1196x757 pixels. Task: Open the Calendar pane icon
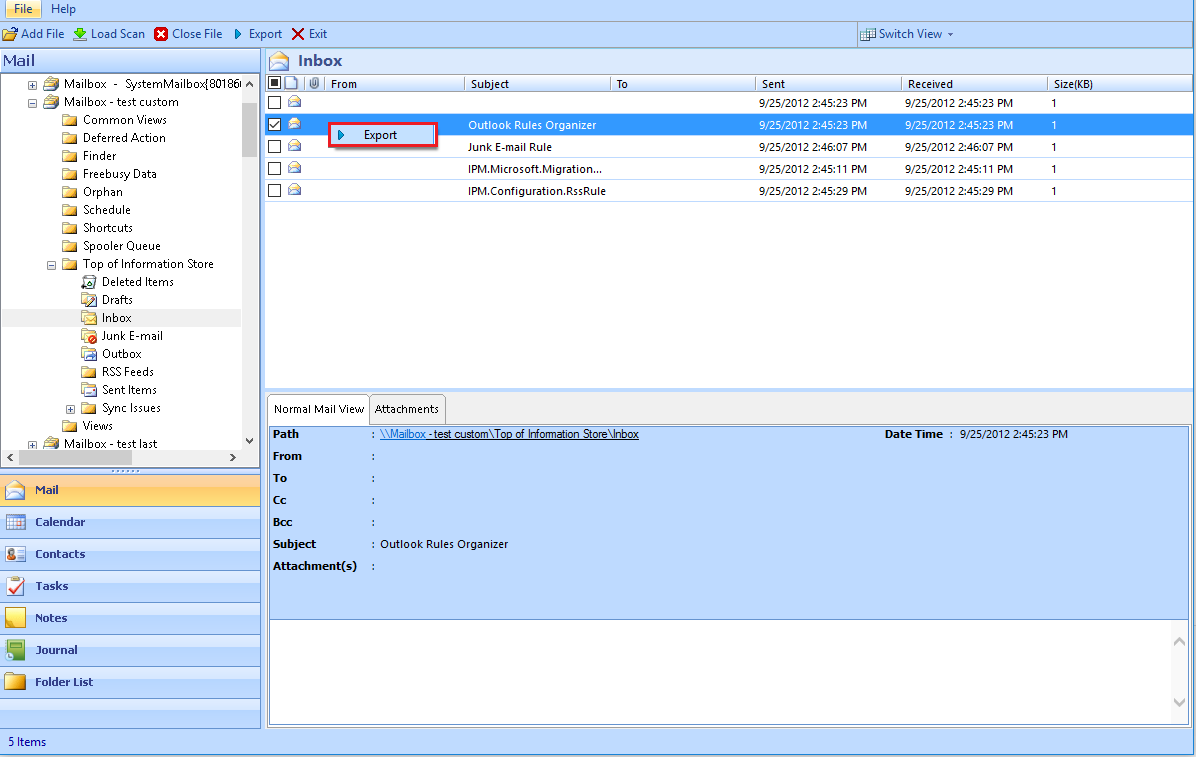[15, 522]
